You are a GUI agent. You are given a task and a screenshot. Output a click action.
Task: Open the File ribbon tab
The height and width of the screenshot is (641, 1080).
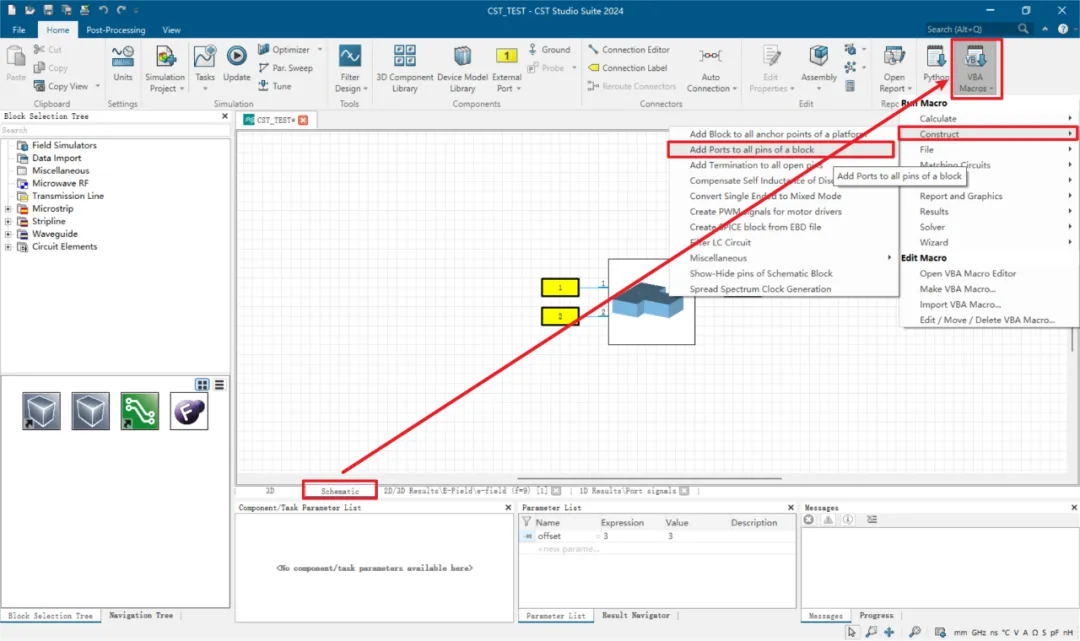tap(19, 30)
